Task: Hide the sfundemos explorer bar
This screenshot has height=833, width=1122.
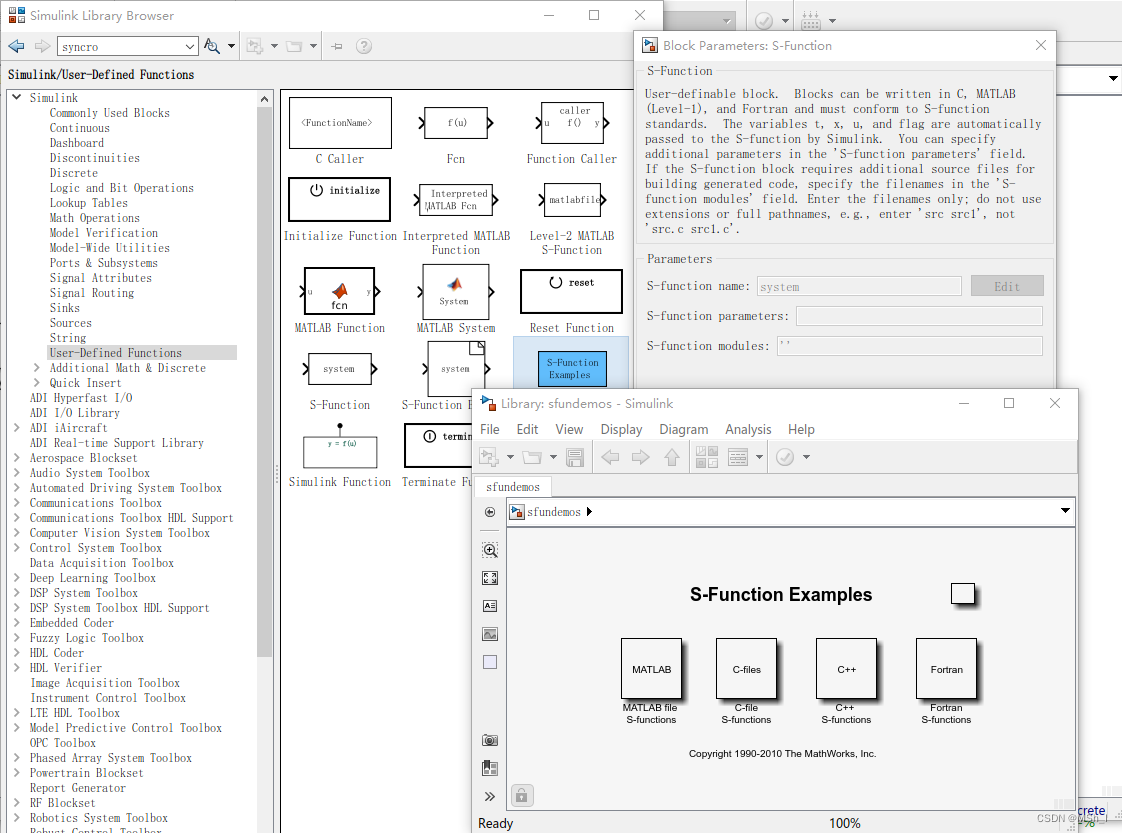Action: [490, 512]
